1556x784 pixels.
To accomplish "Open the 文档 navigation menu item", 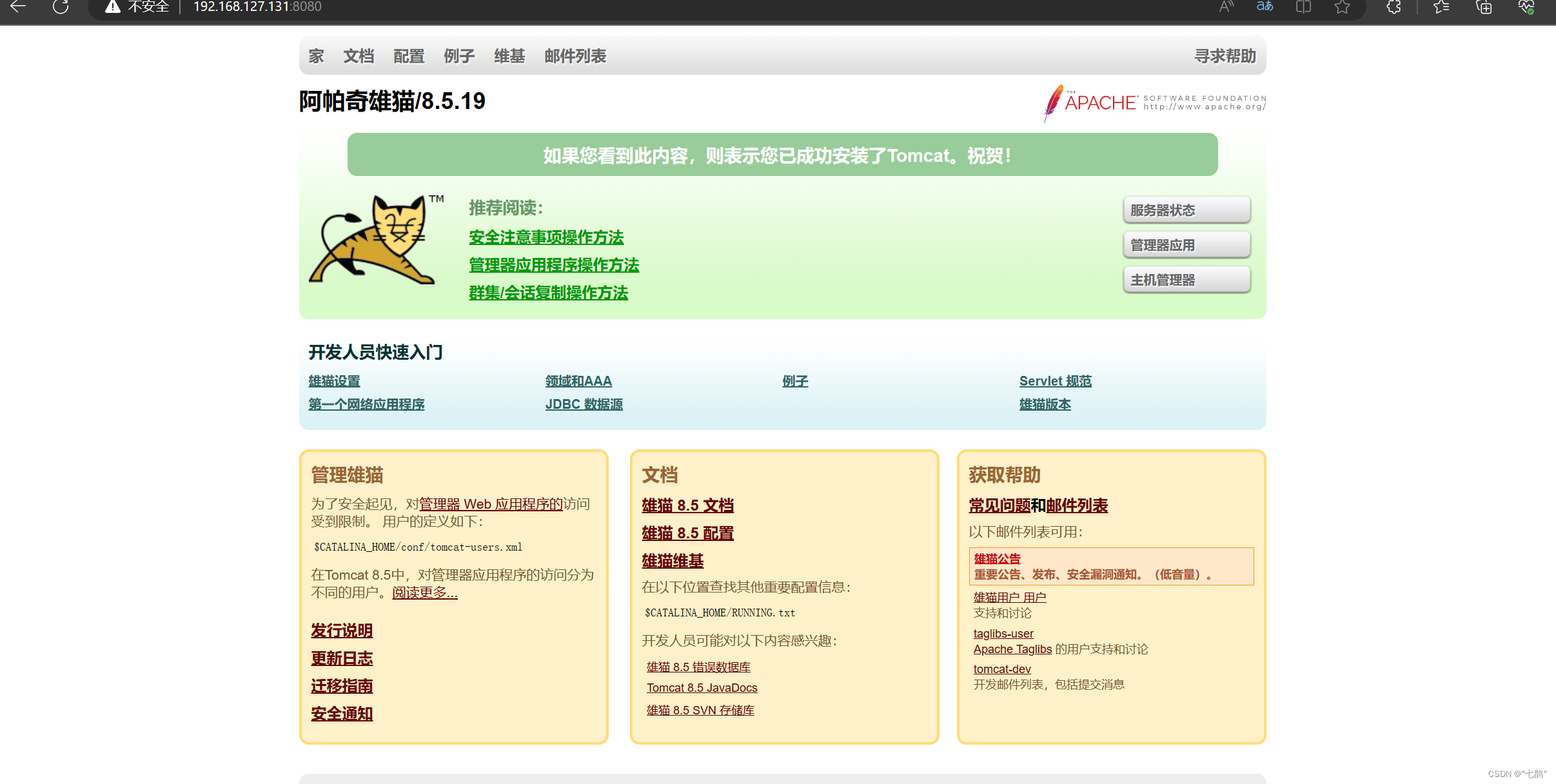I will pos(359,56).
